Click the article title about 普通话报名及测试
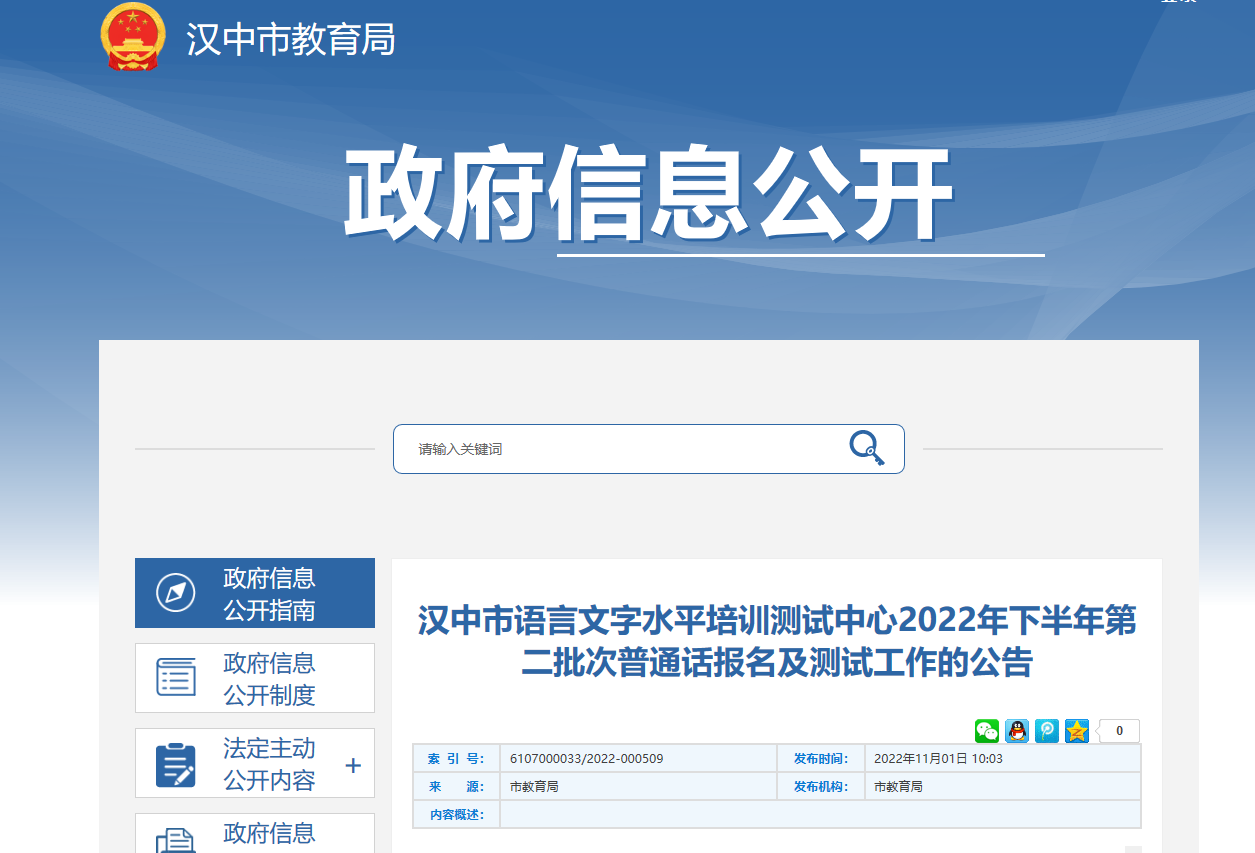This screenshot has width=1255, height=853. click(x=776, y=641)
